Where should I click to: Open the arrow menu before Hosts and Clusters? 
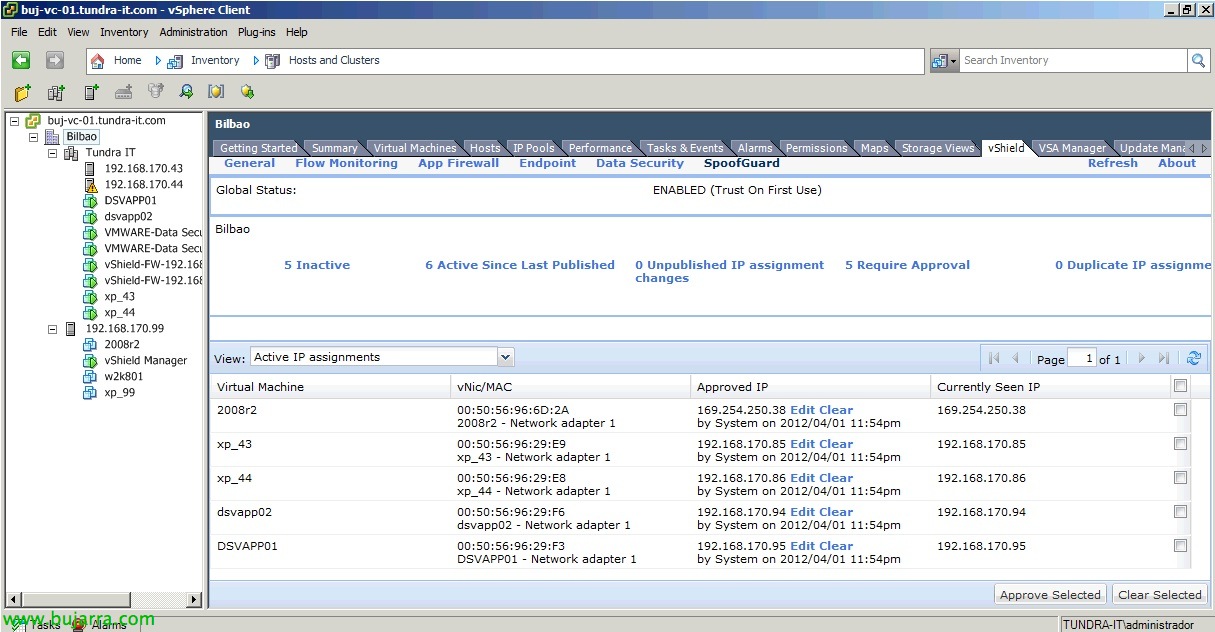[256, 61]
